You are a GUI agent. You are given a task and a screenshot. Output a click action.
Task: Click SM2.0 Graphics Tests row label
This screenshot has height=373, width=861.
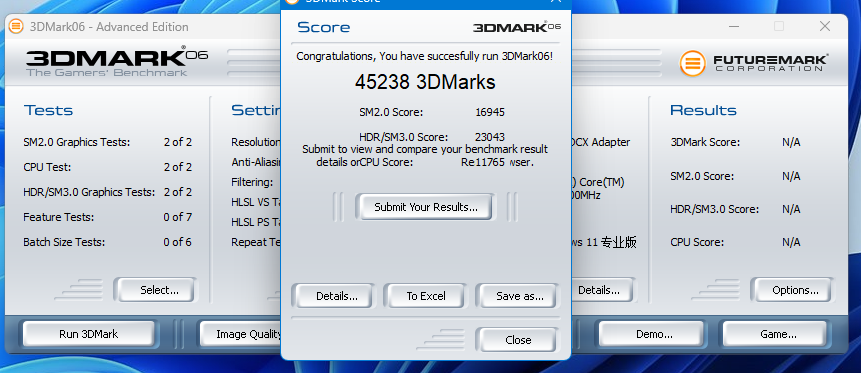point(76,142)
